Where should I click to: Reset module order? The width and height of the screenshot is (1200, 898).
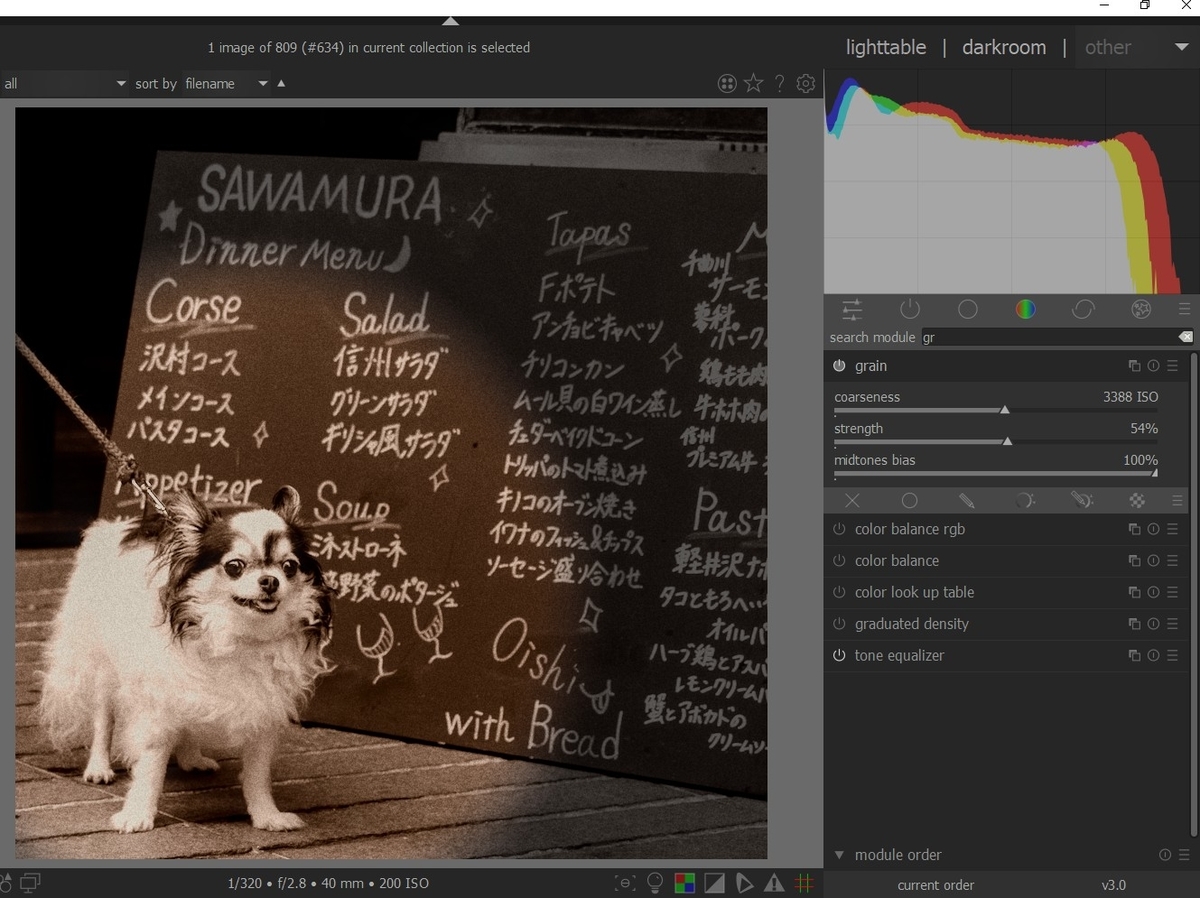(x=1165, y=855)
